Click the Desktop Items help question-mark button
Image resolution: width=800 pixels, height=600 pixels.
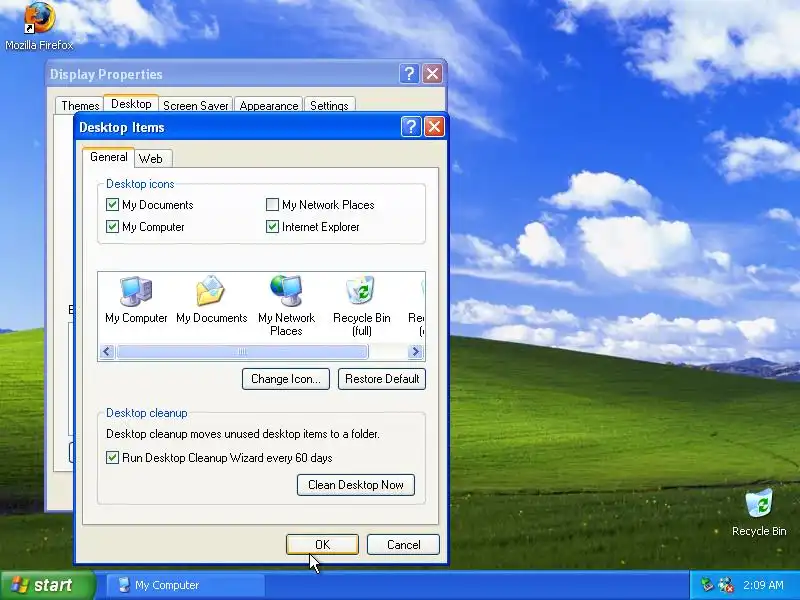411,127
